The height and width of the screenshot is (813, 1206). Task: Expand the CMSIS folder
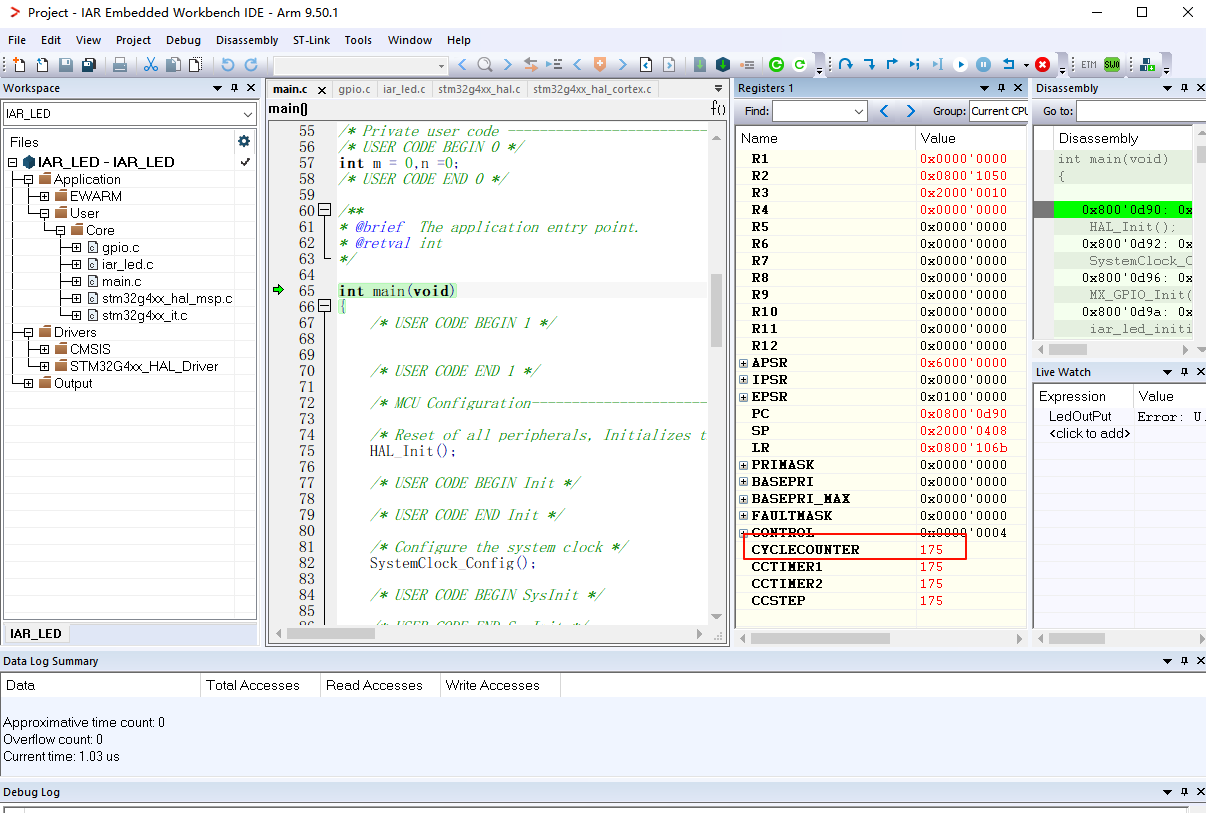point(44,349)
